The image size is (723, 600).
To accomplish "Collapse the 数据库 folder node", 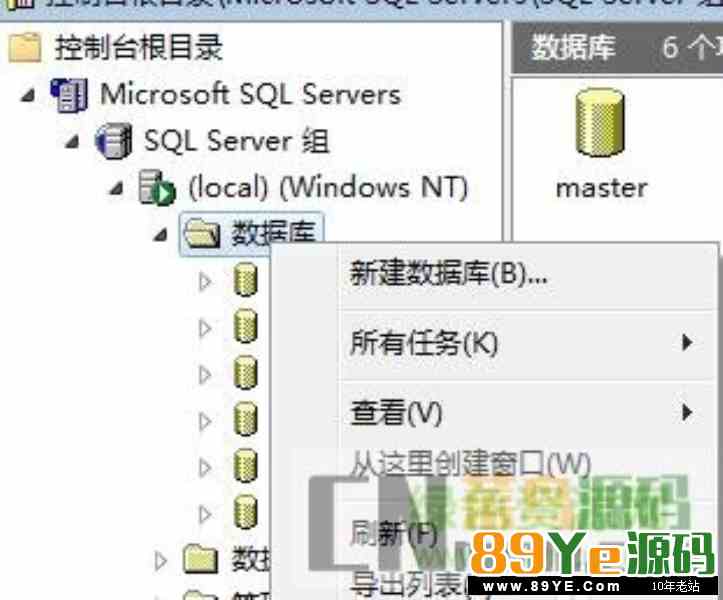I will coord(160,235).
